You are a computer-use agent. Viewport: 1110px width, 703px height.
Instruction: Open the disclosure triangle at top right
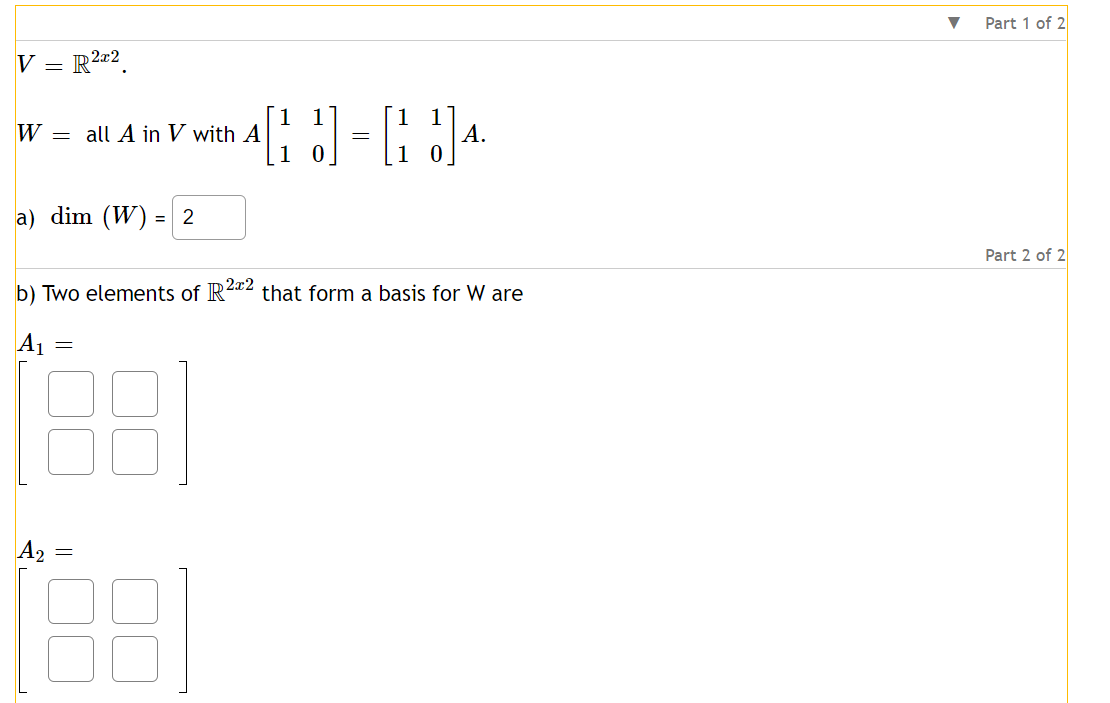(954, 22)
